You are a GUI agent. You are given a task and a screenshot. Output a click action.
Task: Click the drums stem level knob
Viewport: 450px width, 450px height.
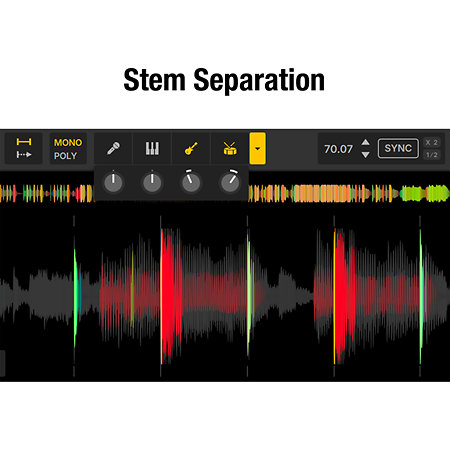pyautogui.click(x=230, y=182)
